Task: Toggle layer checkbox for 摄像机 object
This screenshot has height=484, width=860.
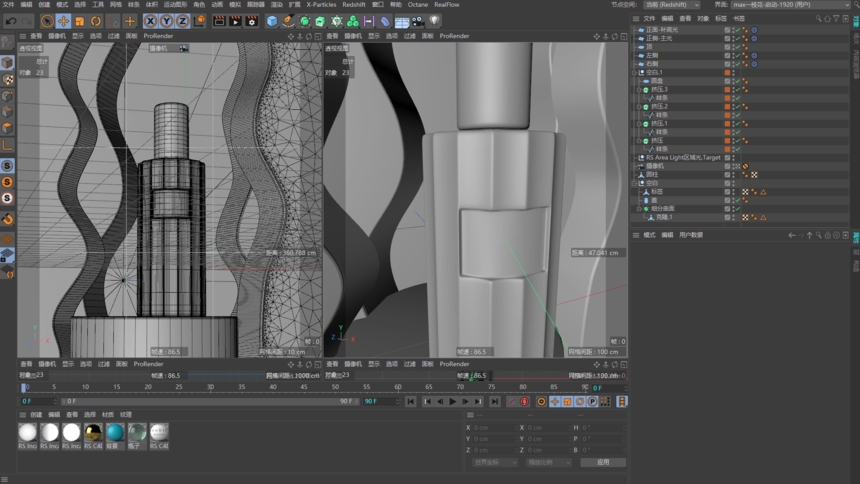Action: click(x=727, y=166)
